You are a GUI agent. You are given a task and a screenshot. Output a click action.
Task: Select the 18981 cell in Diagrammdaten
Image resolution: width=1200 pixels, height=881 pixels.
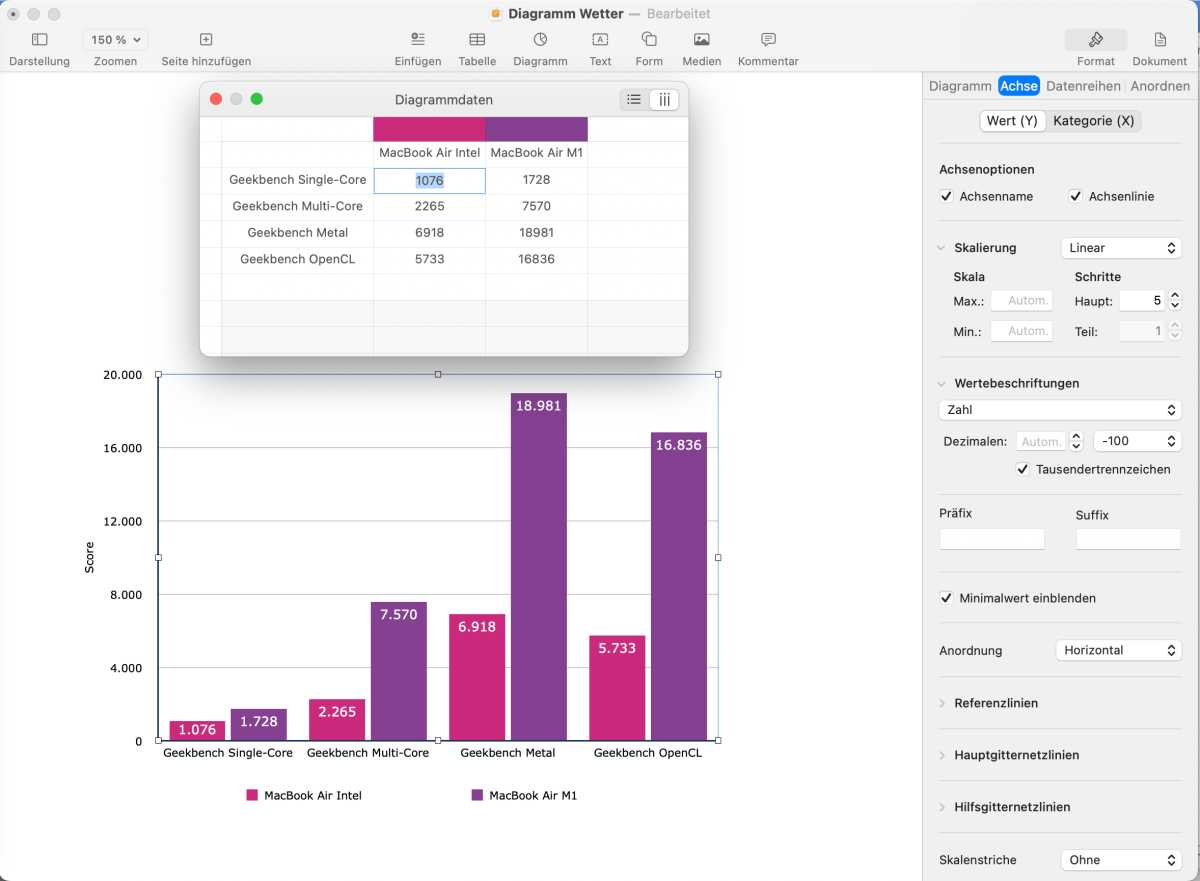(537, 233)
